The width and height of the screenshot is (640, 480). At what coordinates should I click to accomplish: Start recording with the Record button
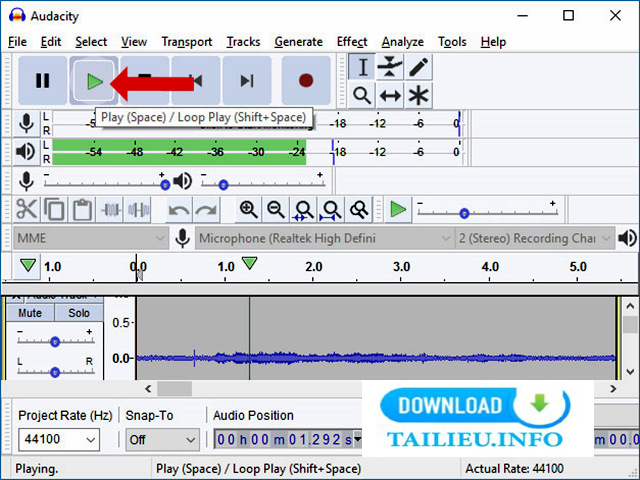[x=306, y=80]
